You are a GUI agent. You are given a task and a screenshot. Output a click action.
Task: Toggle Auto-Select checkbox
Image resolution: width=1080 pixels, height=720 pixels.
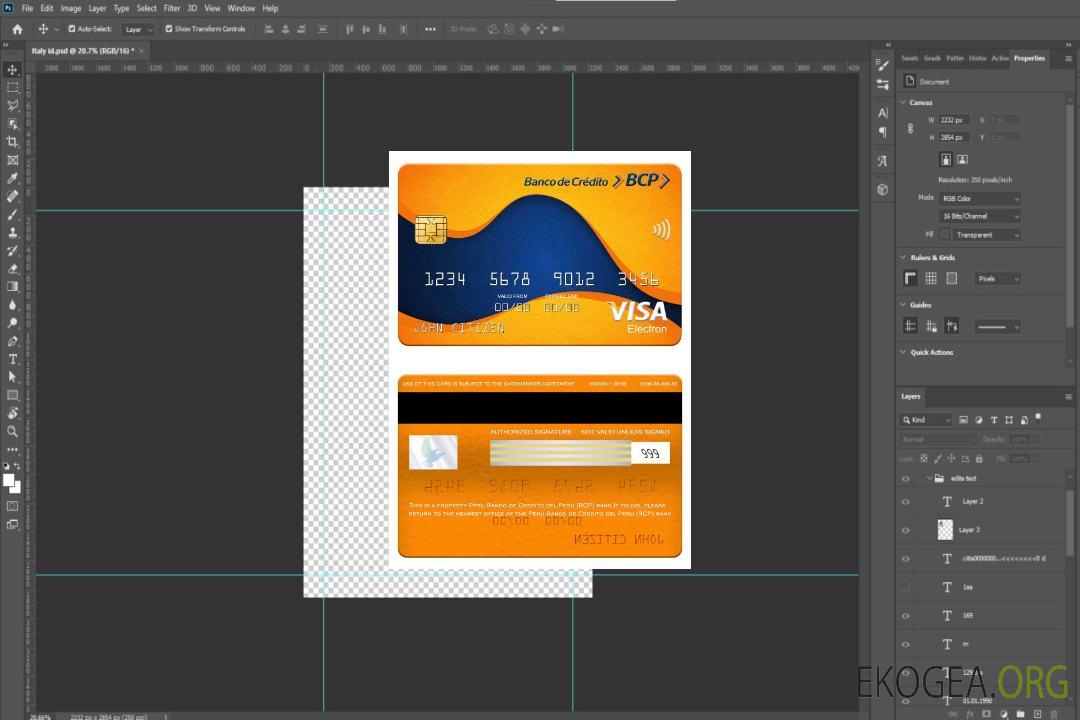coord(72,29)
